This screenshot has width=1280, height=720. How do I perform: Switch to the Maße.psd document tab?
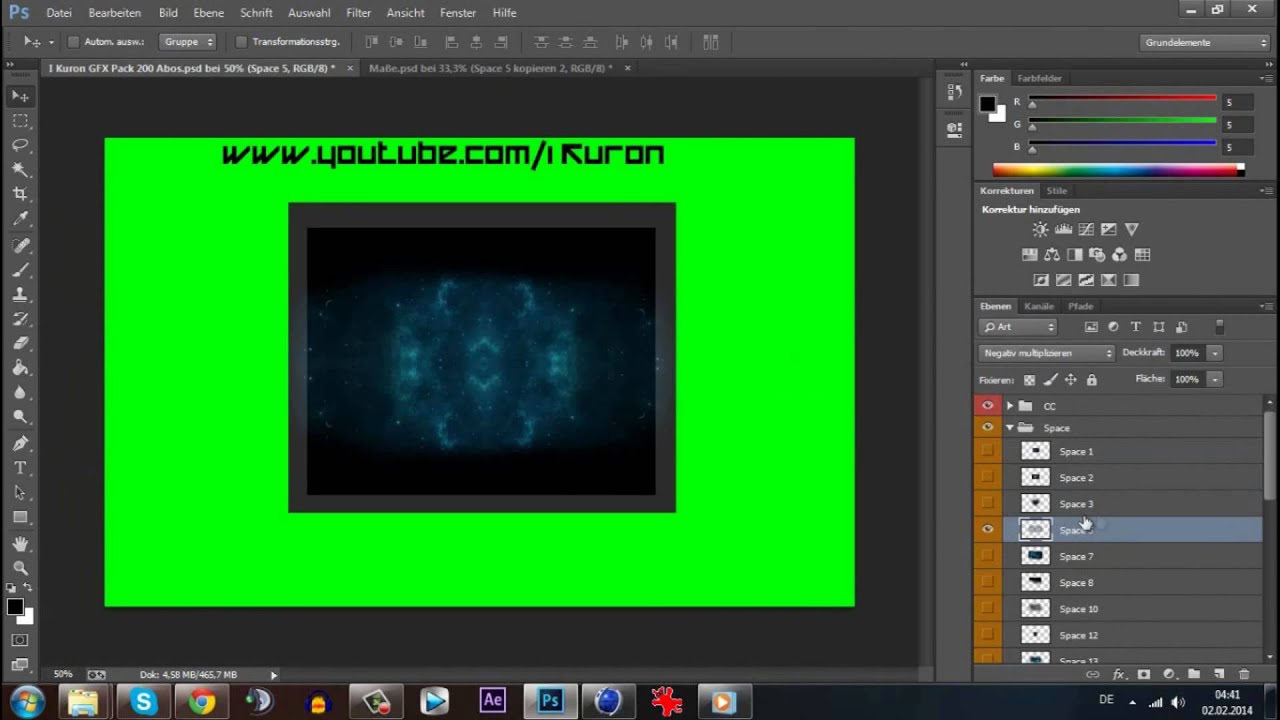(490, 68)
